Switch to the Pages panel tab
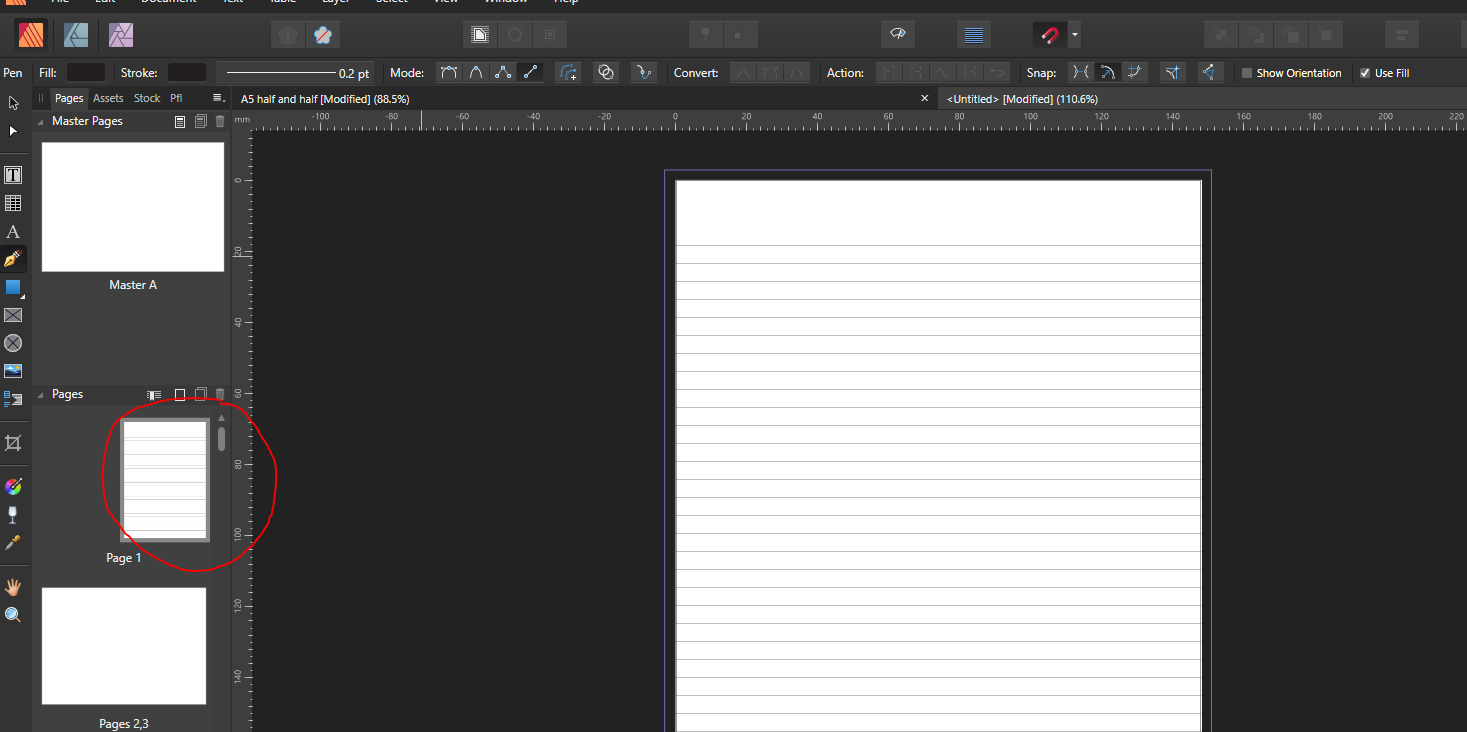The height and width of the screenshot is (732, 1467). [x=69, y=98]
